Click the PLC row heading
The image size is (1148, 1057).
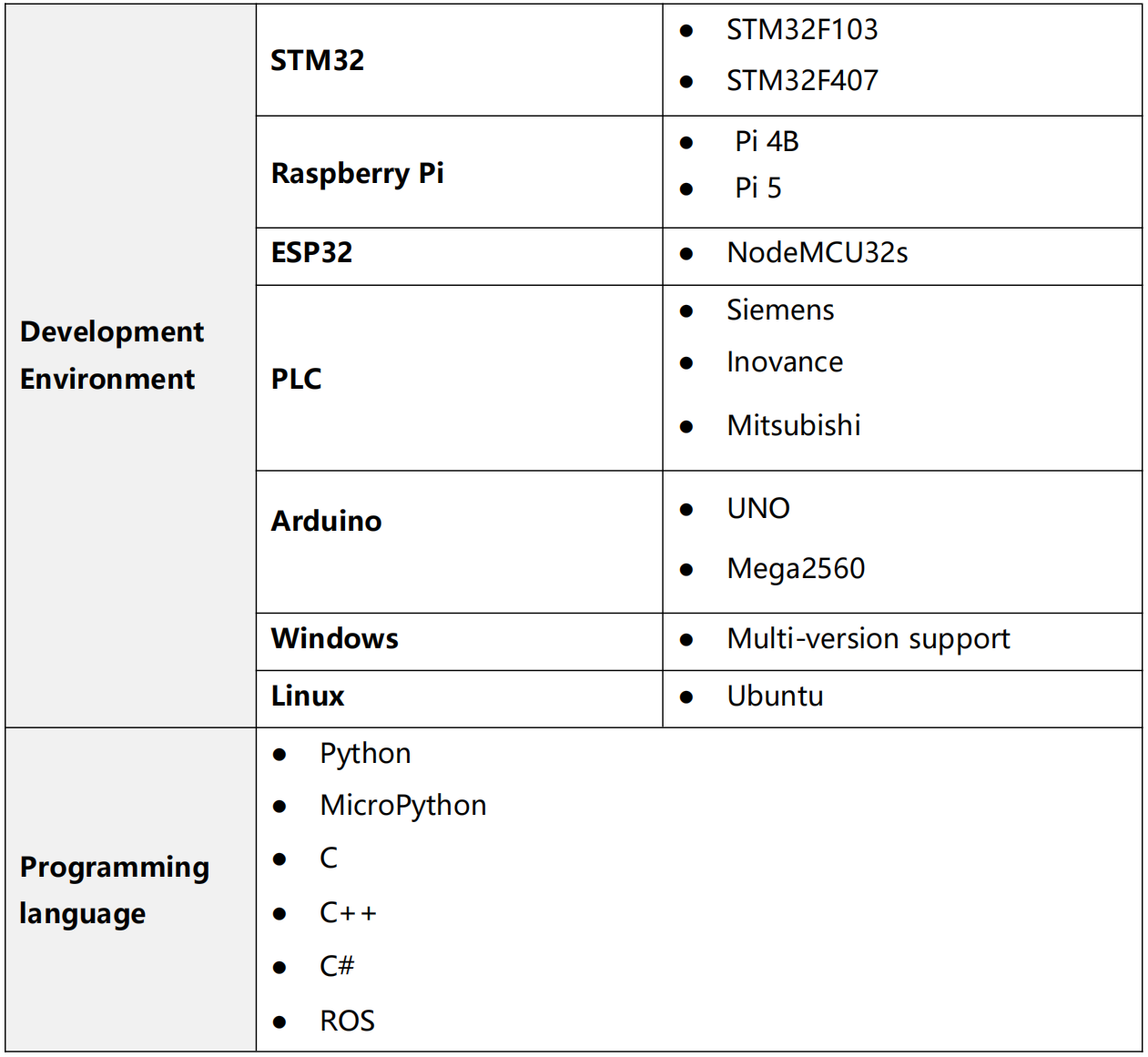tap(296, 379)
